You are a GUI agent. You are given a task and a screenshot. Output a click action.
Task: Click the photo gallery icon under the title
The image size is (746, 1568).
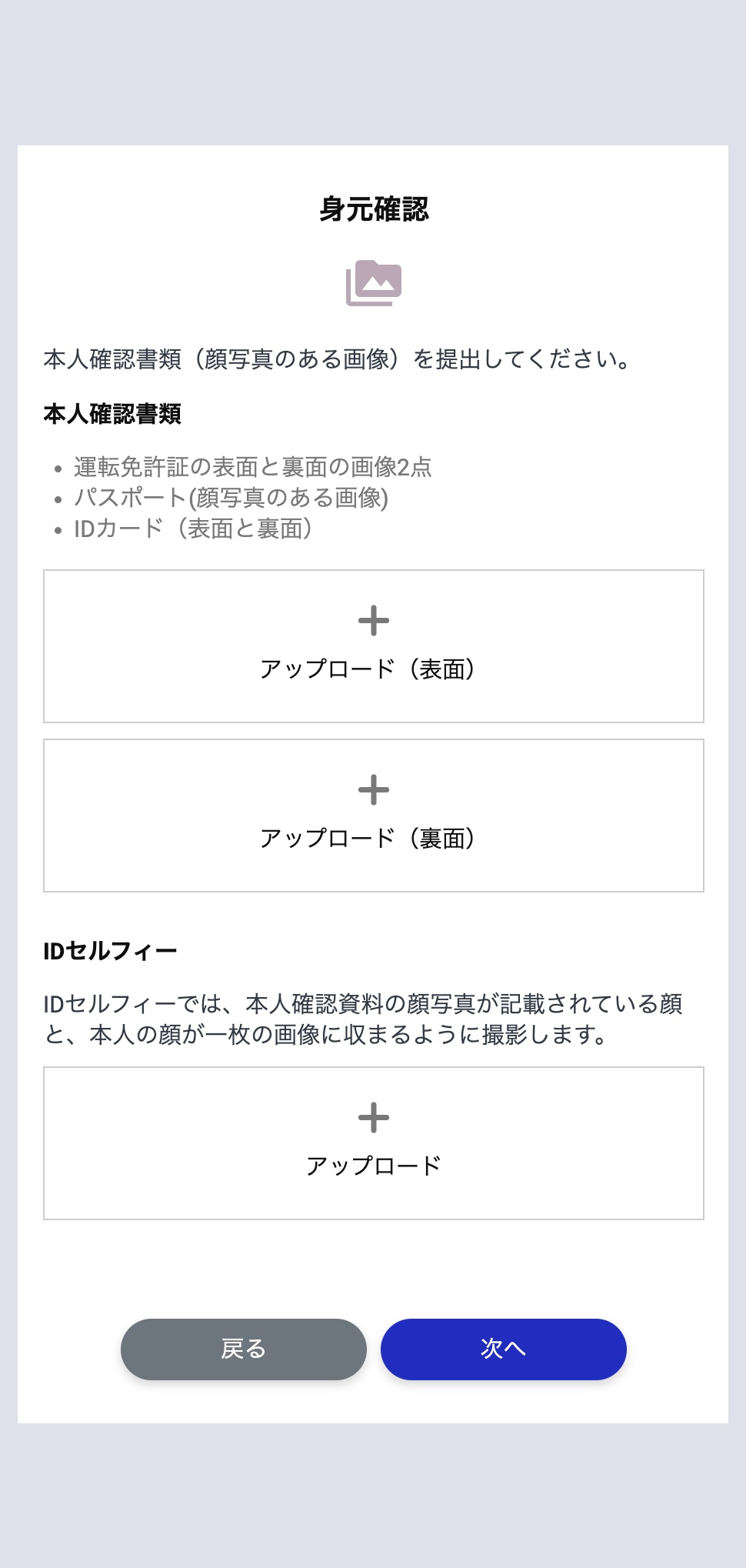tap(374, 283)
